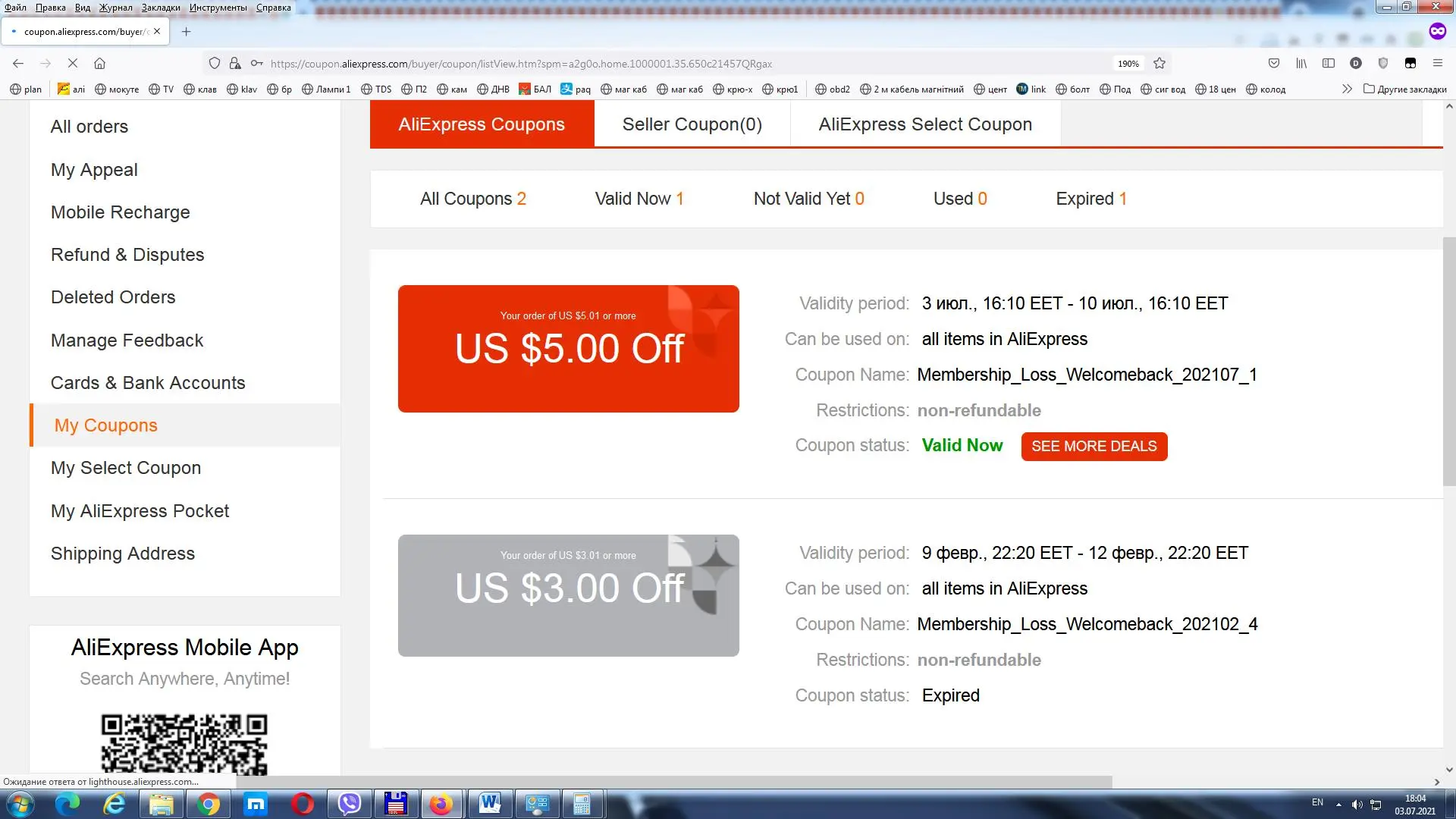1456x819 pixels.
Task: Click the expired US $3.00 Off coupon card
Action: (569, 595)
